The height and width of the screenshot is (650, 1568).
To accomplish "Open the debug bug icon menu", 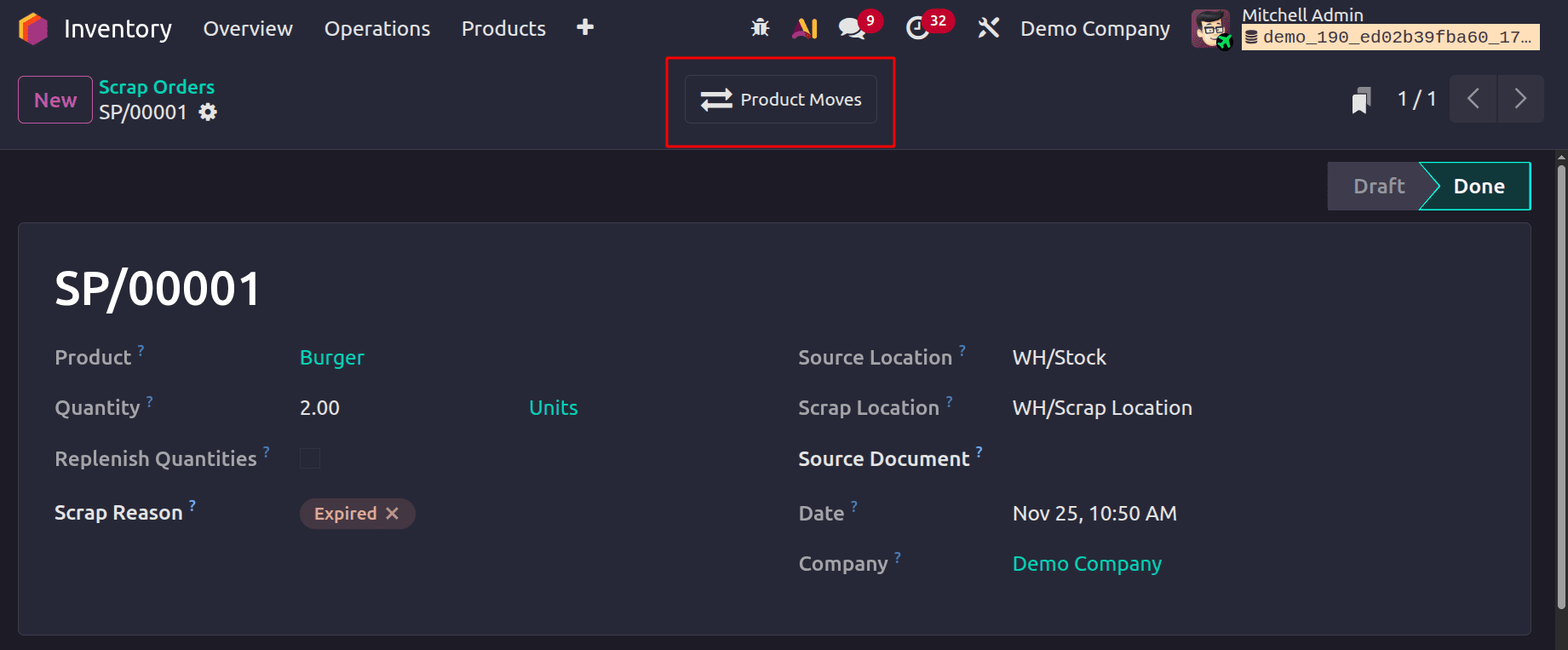I will pos(760,28).
